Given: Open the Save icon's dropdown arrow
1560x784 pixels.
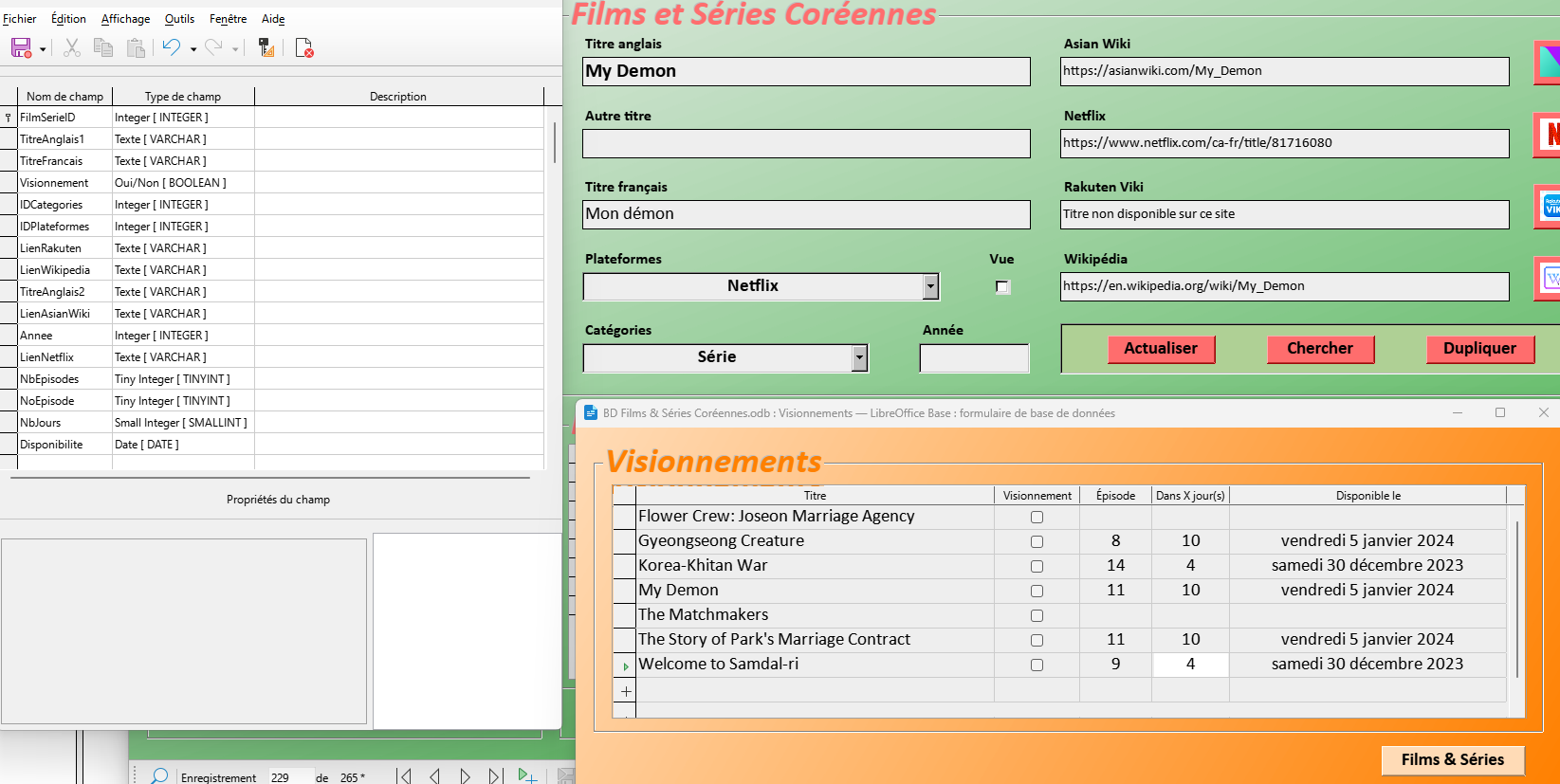Looking at the screenshot, I should coord(43,49).
